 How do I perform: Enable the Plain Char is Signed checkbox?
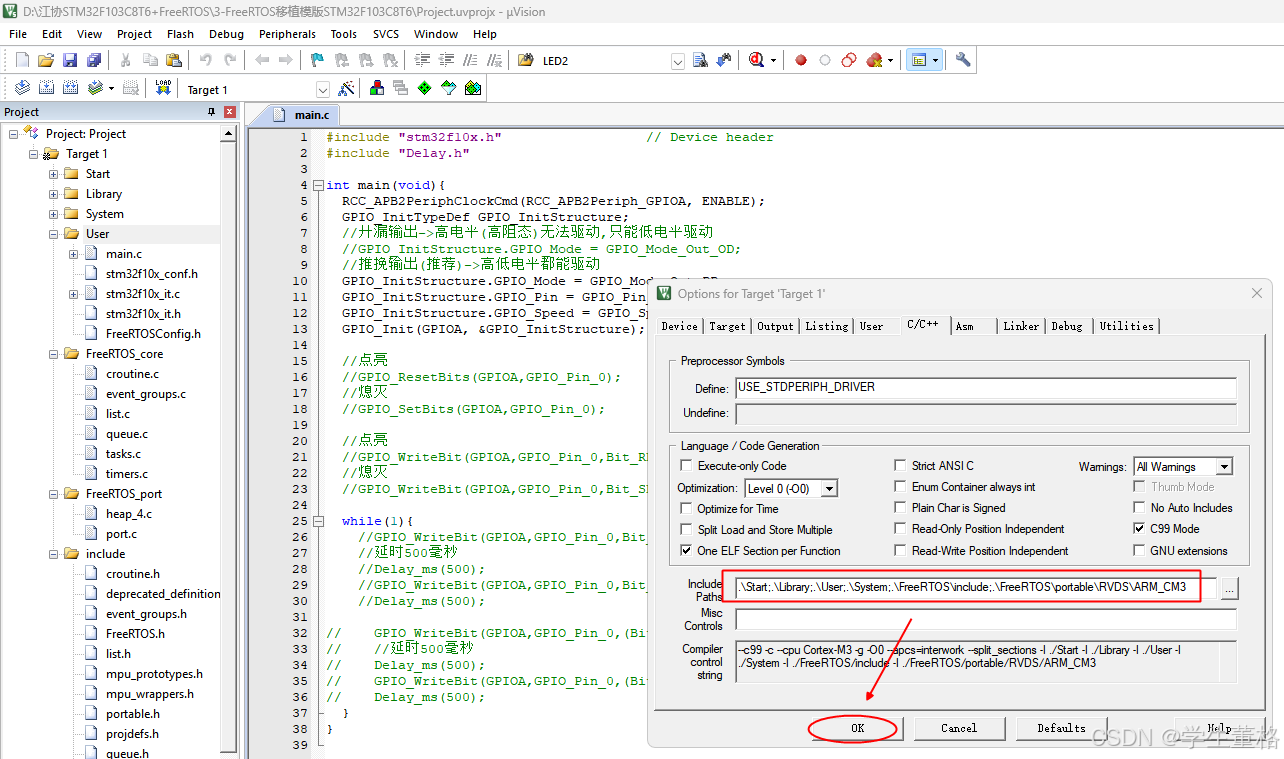coord(900,507)
